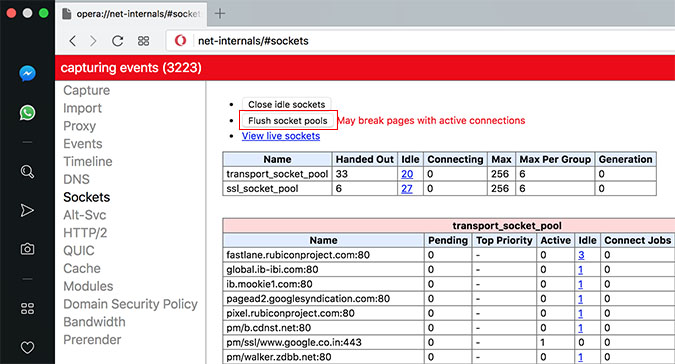Click Handed Out value 33
Viewport: 675px width, 364px height.
(x=342, y=174)
